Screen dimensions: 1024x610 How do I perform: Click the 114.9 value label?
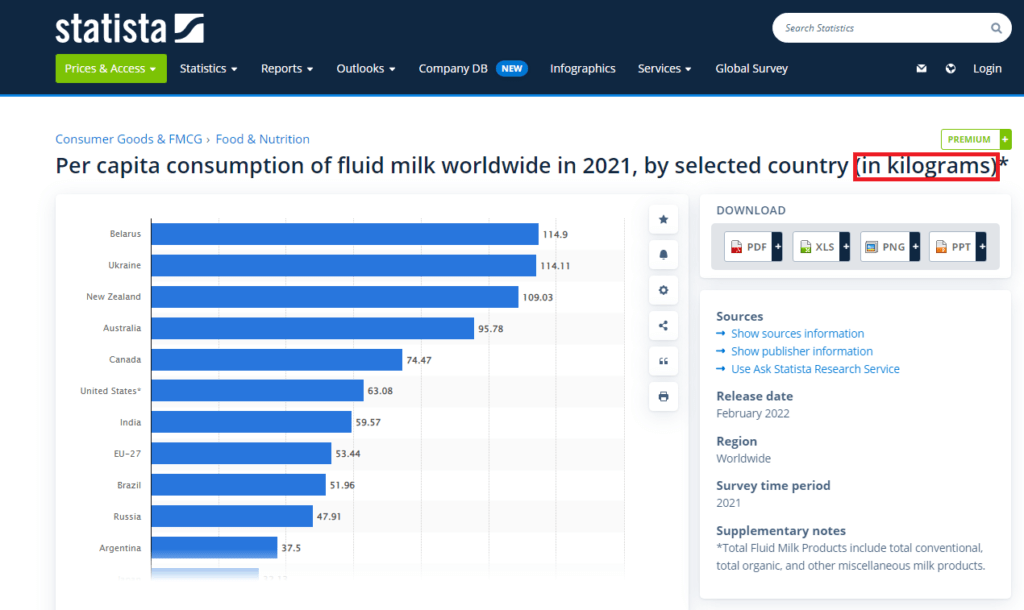(x=555, y=234)
